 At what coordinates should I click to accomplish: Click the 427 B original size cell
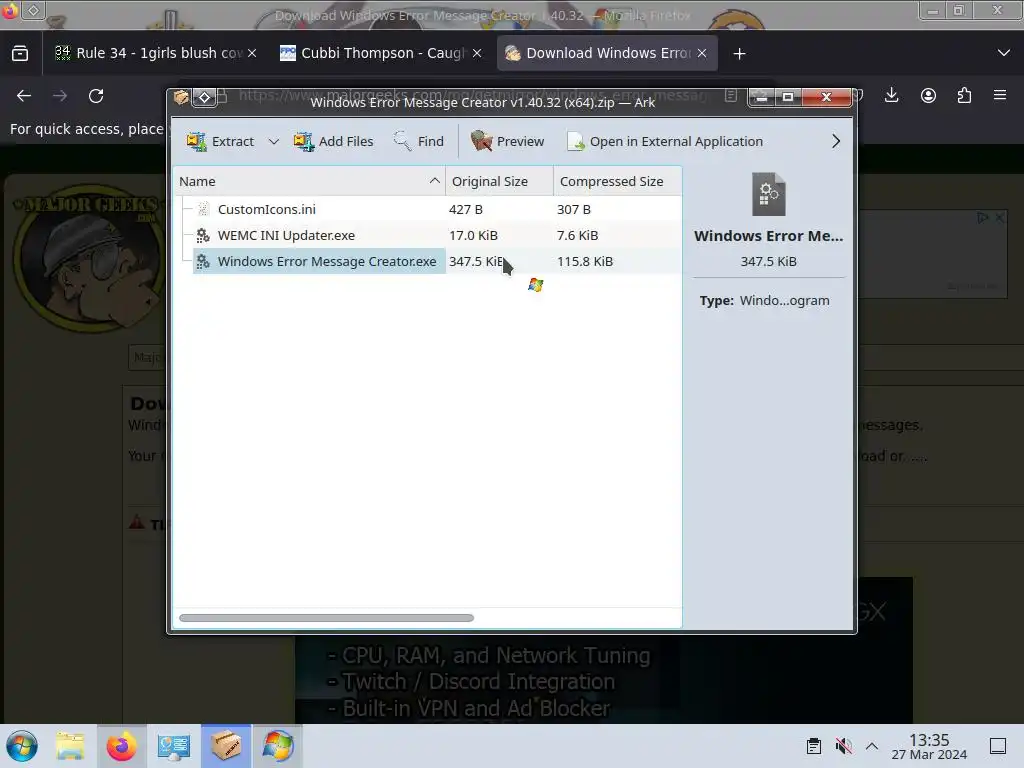[466, 209]
